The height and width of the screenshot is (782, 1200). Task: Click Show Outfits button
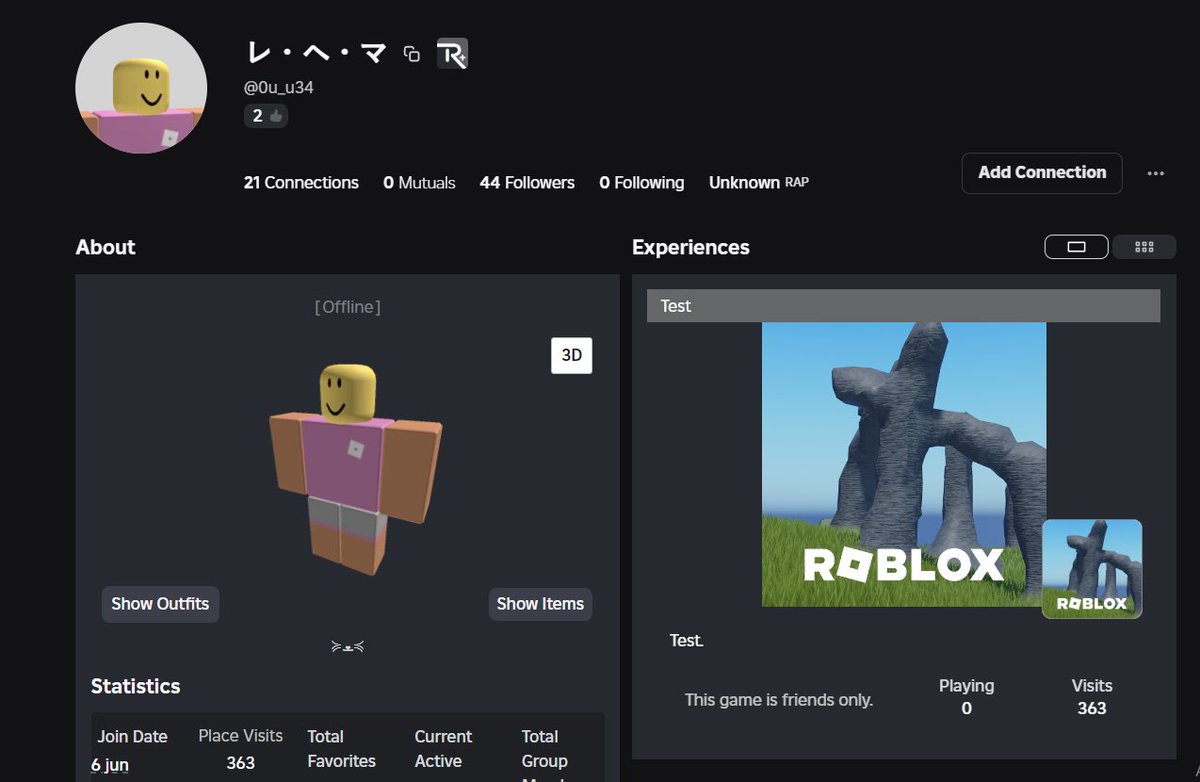160,604
